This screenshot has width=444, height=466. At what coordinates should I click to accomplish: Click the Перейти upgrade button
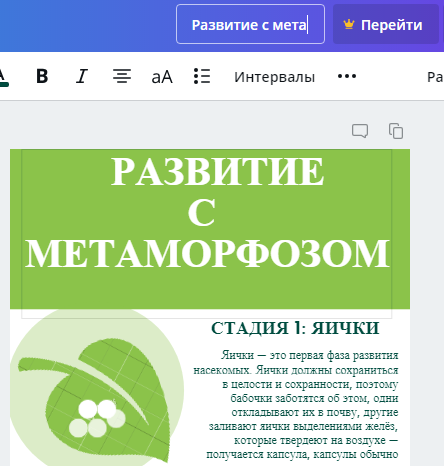[x=386, y=24]
